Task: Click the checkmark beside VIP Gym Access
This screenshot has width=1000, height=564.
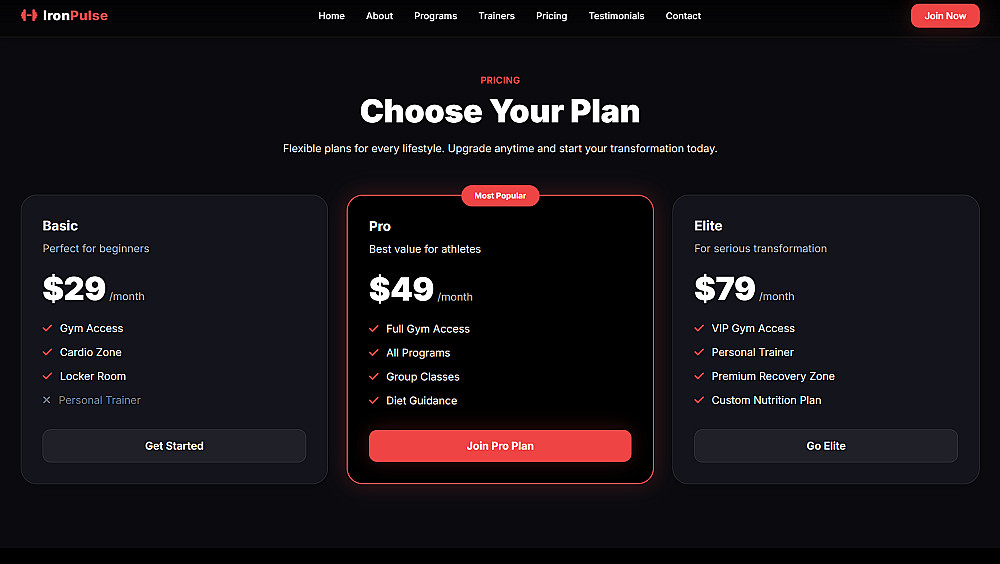Action: click(699, 328)
